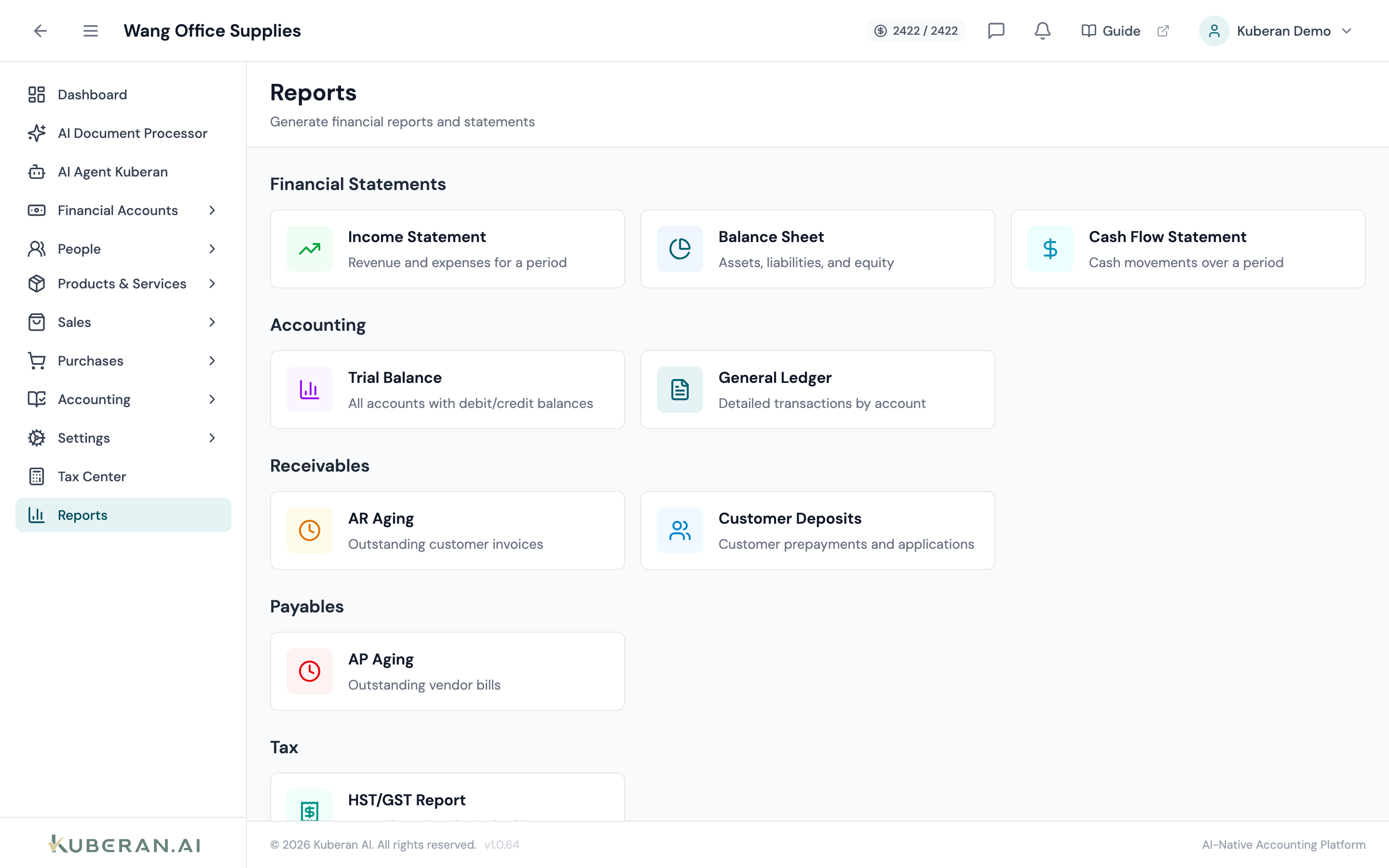Click the Products & Services box icon
The width and height of the screenshot is (1389, 868).
37,284
